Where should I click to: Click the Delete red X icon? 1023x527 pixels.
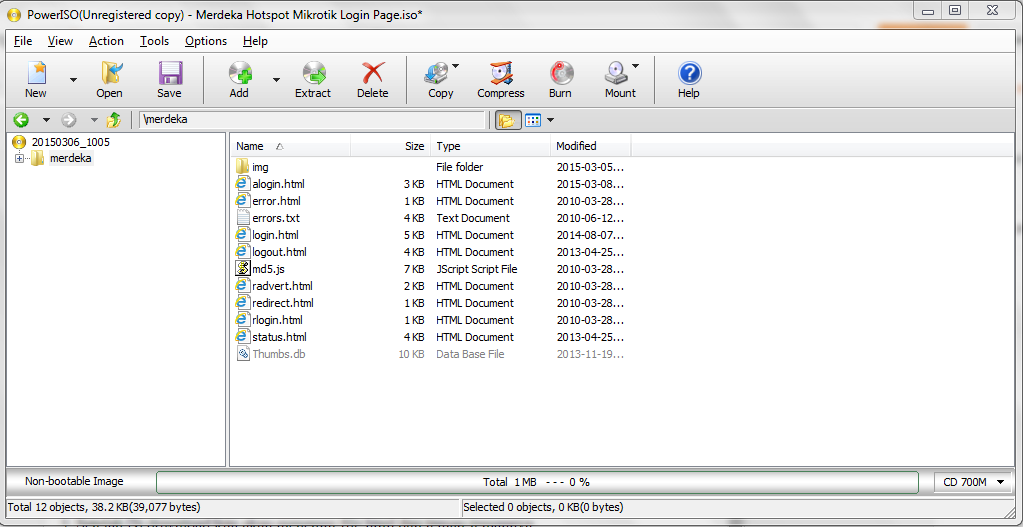click(x=373, y=73)
